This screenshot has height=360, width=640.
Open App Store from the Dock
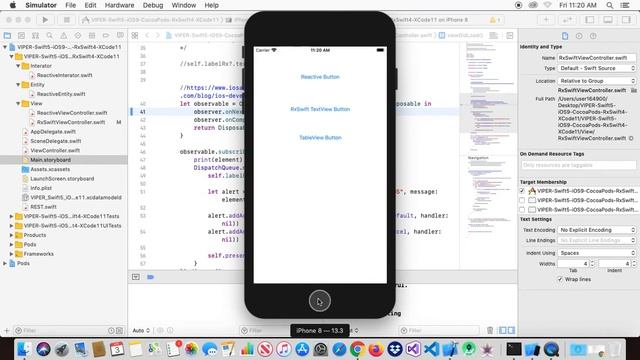(x=302, y=349)
